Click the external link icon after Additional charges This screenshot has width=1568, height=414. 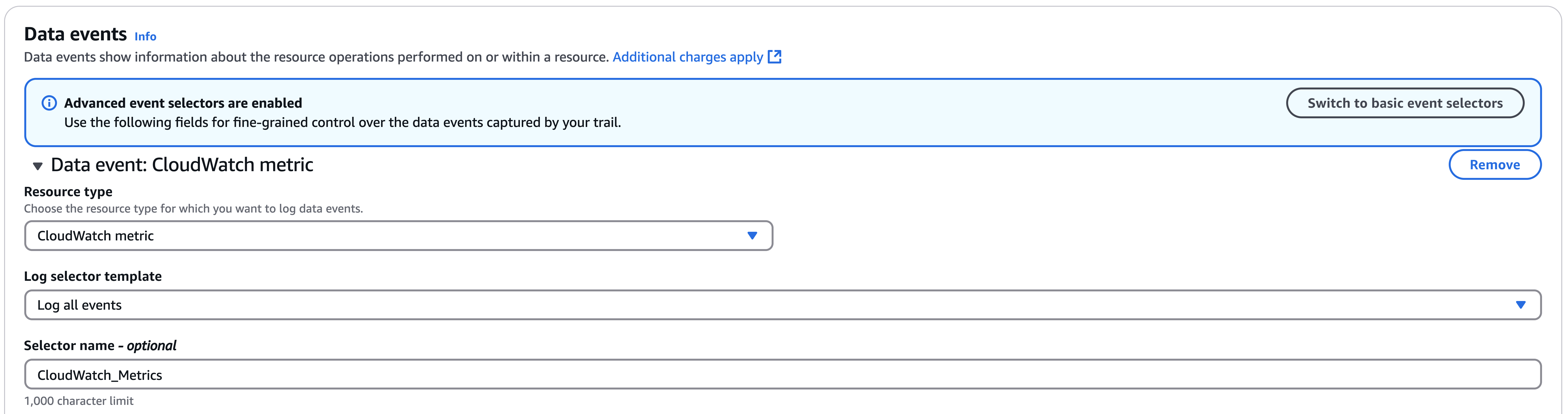click(x=774, y=57)
